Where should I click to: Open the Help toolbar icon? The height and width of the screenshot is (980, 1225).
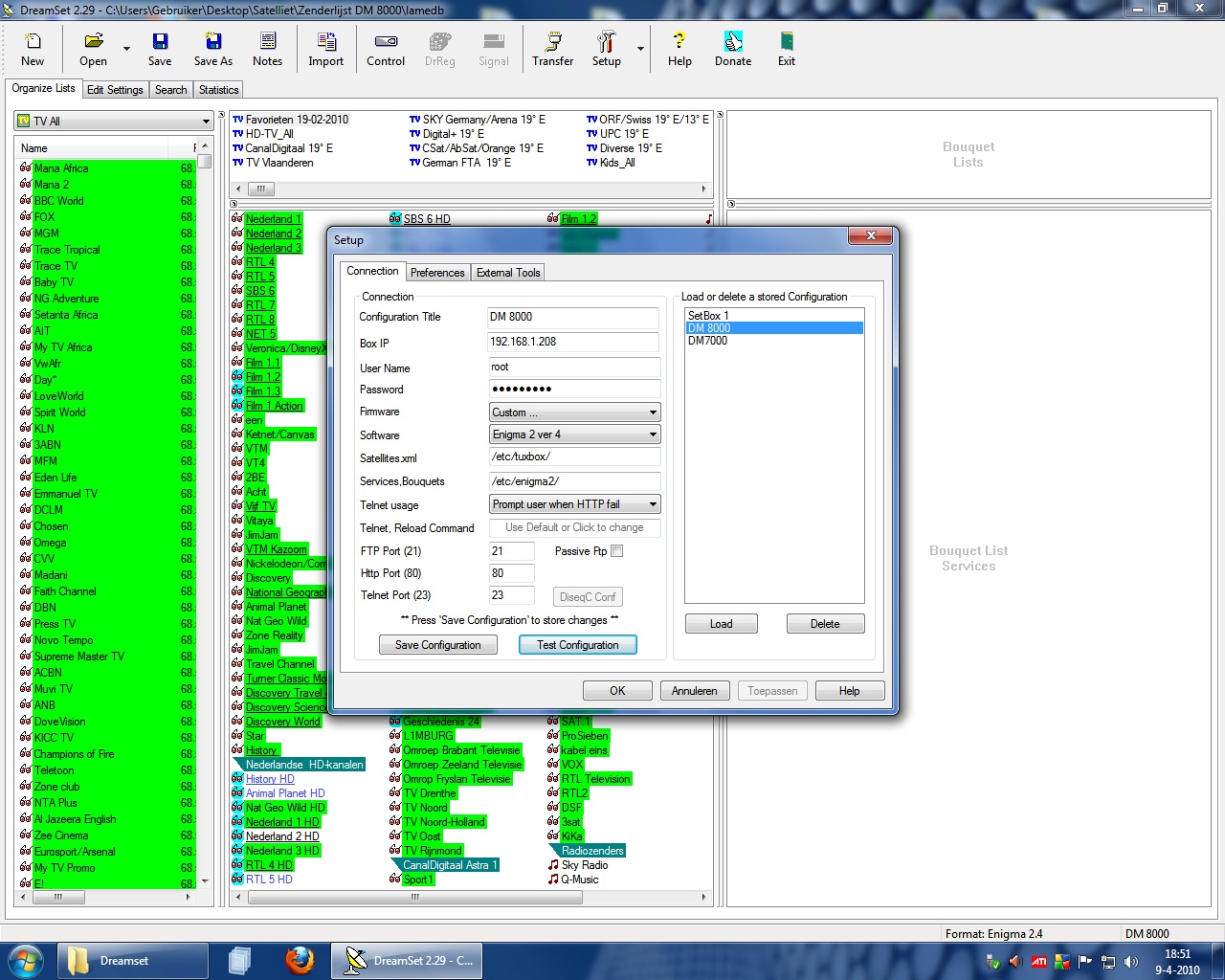point(679,50)
